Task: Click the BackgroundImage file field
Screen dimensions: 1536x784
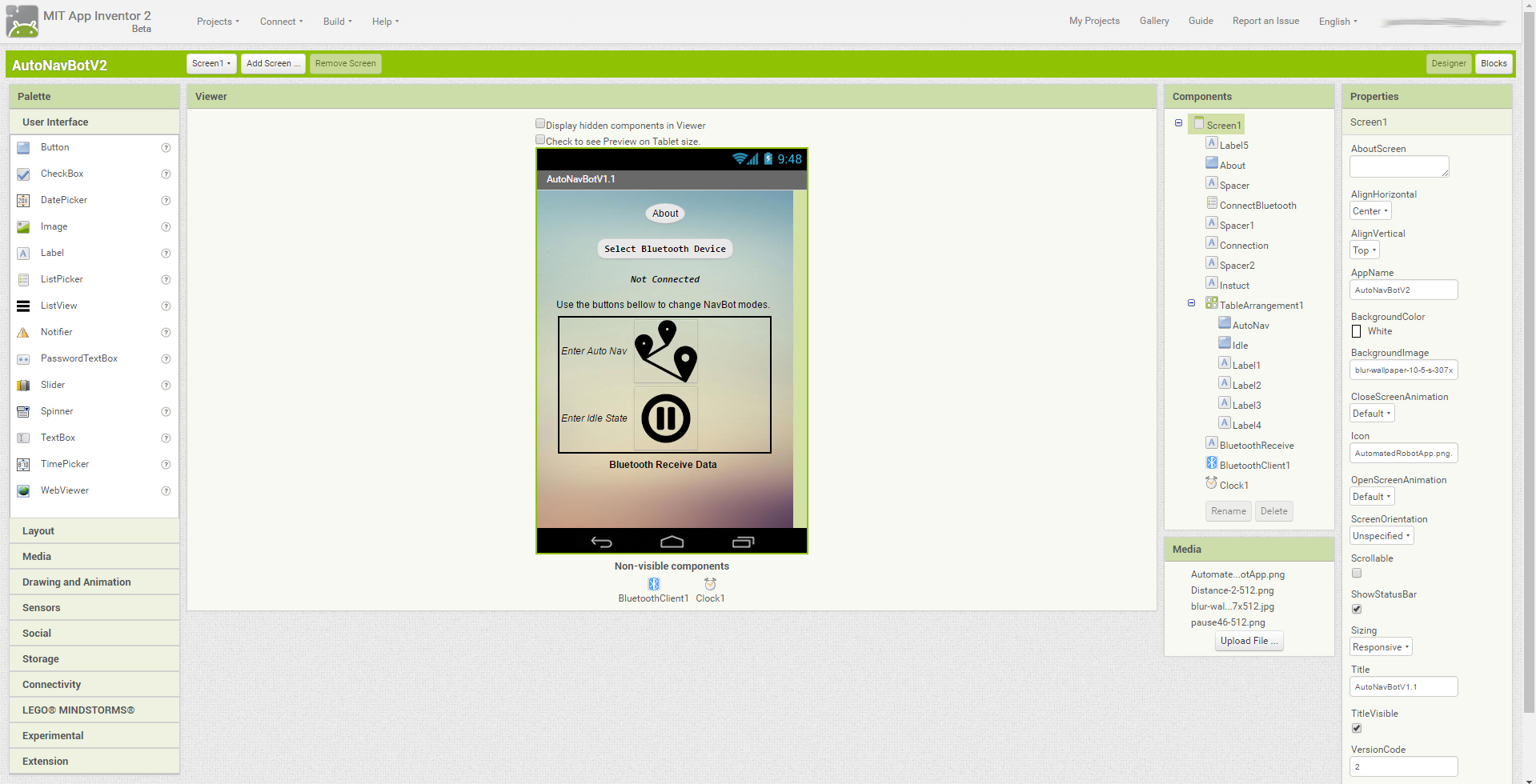Action: coord(1404,370)
